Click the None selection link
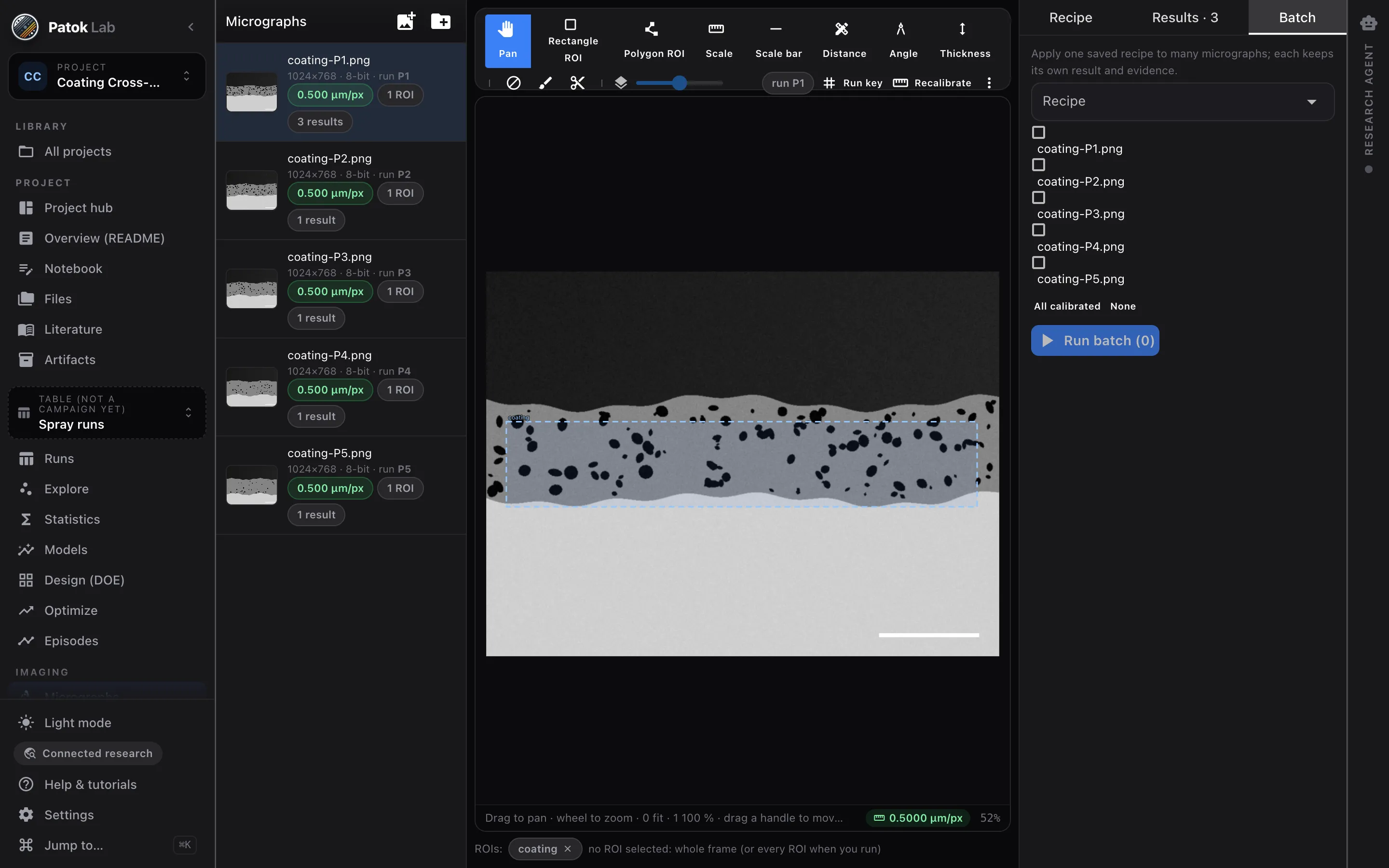The height and width of the screenshot is (868, 1389). pyautogui.click(x=1123, y=306)
